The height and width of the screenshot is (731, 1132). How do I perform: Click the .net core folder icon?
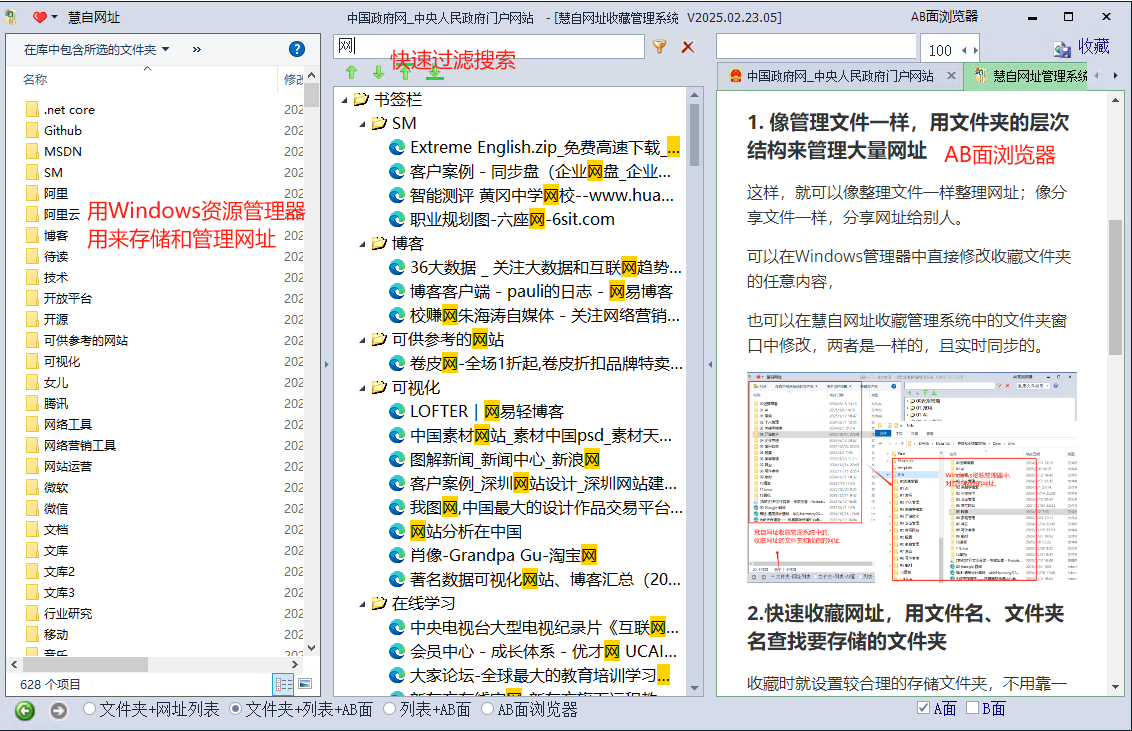coord(32,110)
